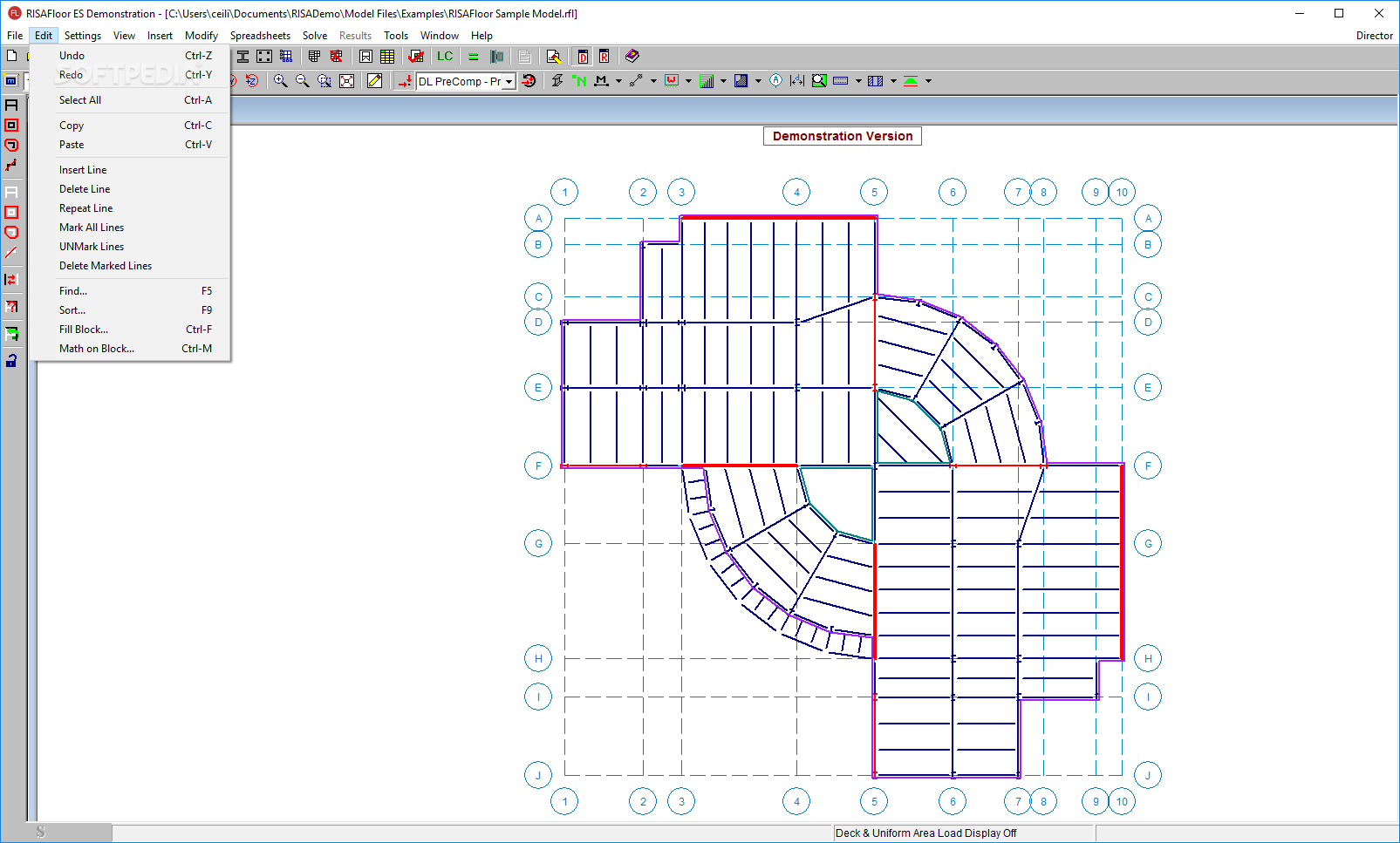Open the Director button at top right
Screen dimensions: 1400x843
[x=1374, y=36]
